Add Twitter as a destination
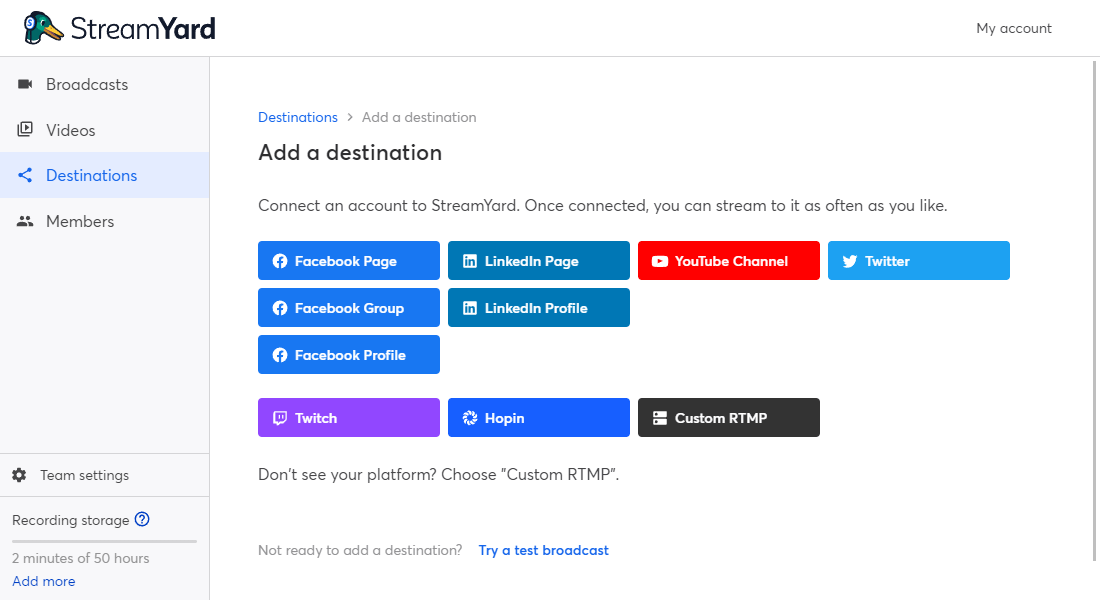1100x600 pixels. click(918, 261)
